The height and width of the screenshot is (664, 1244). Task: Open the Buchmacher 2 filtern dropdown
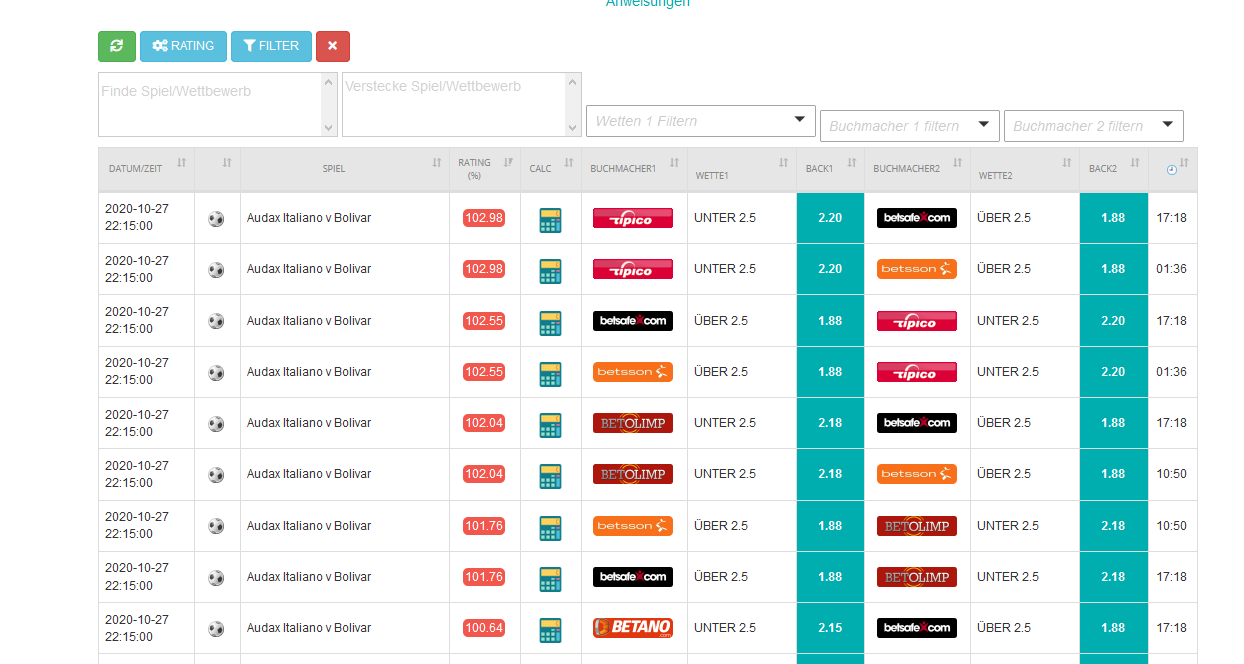tap(1094, 126)
